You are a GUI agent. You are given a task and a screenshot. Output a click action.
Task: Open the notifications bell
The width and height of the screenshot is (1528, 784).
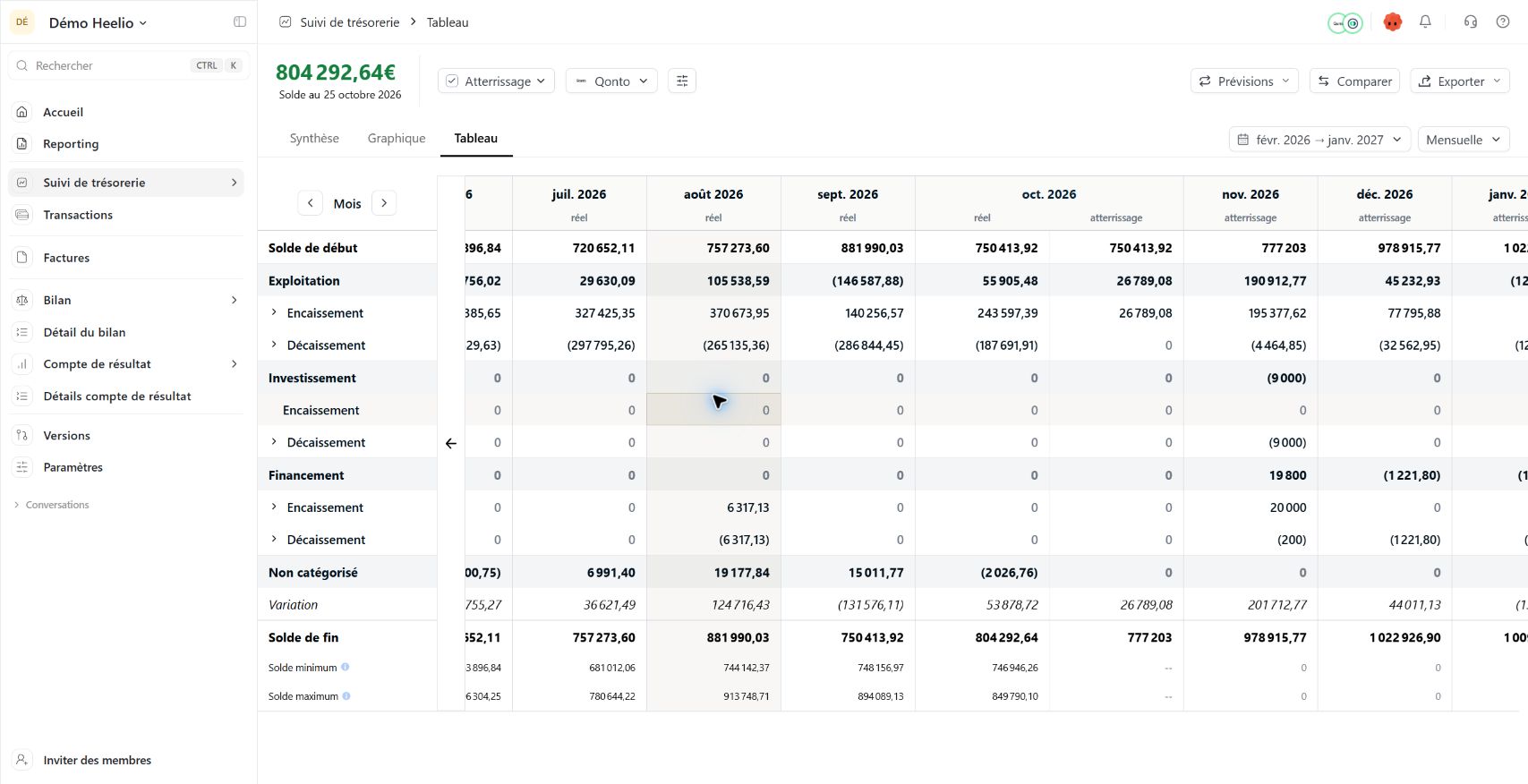tap(1425, 22)
